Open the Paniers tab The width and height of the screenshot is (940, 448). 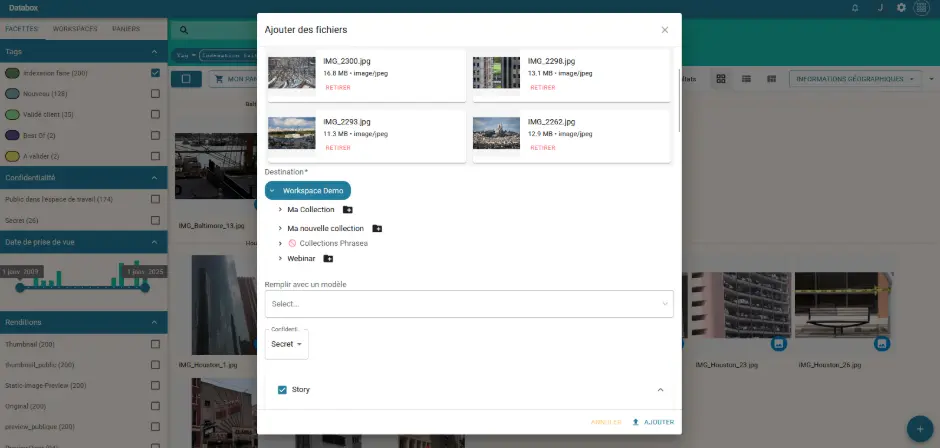[126, 29]
